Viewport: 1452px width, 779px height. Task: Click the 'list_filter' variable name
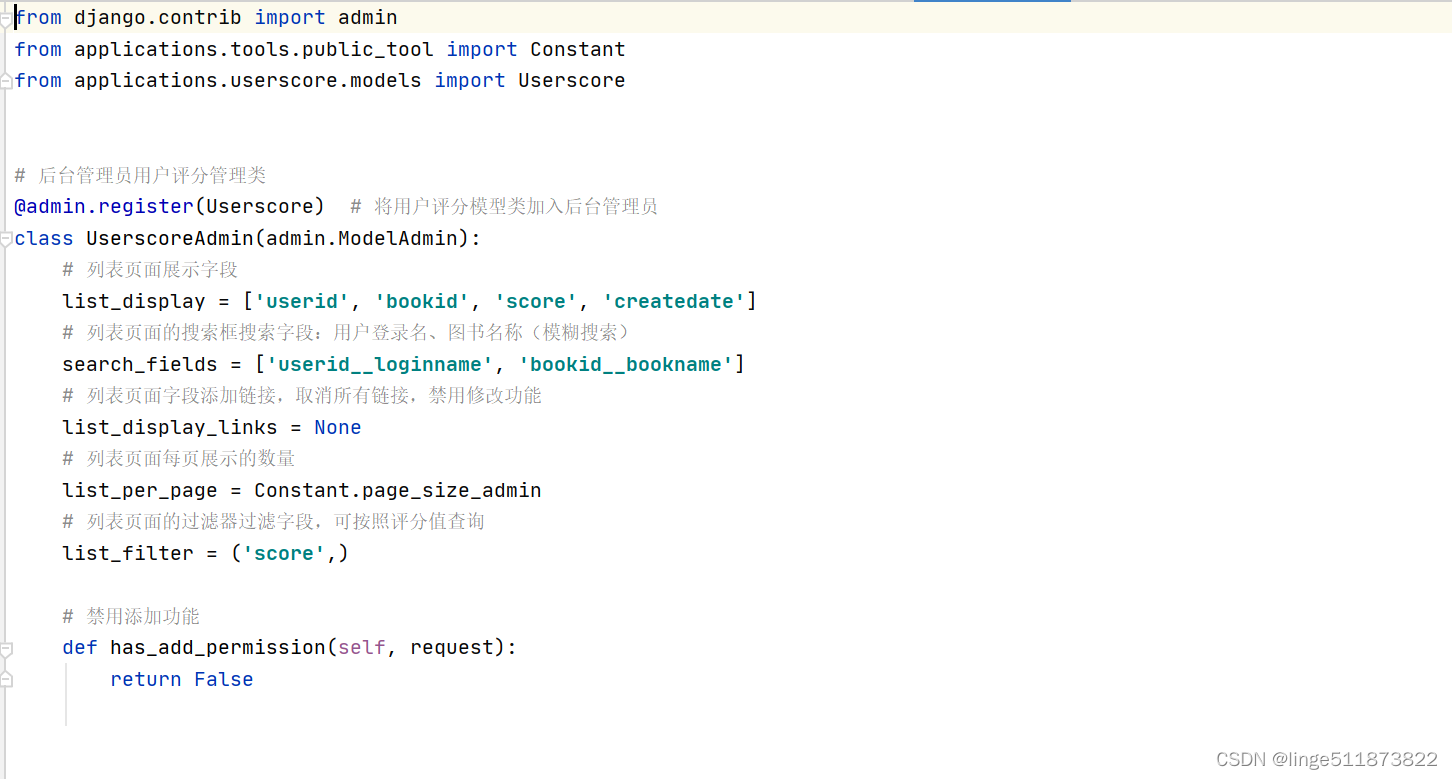[x=127, y=553]
